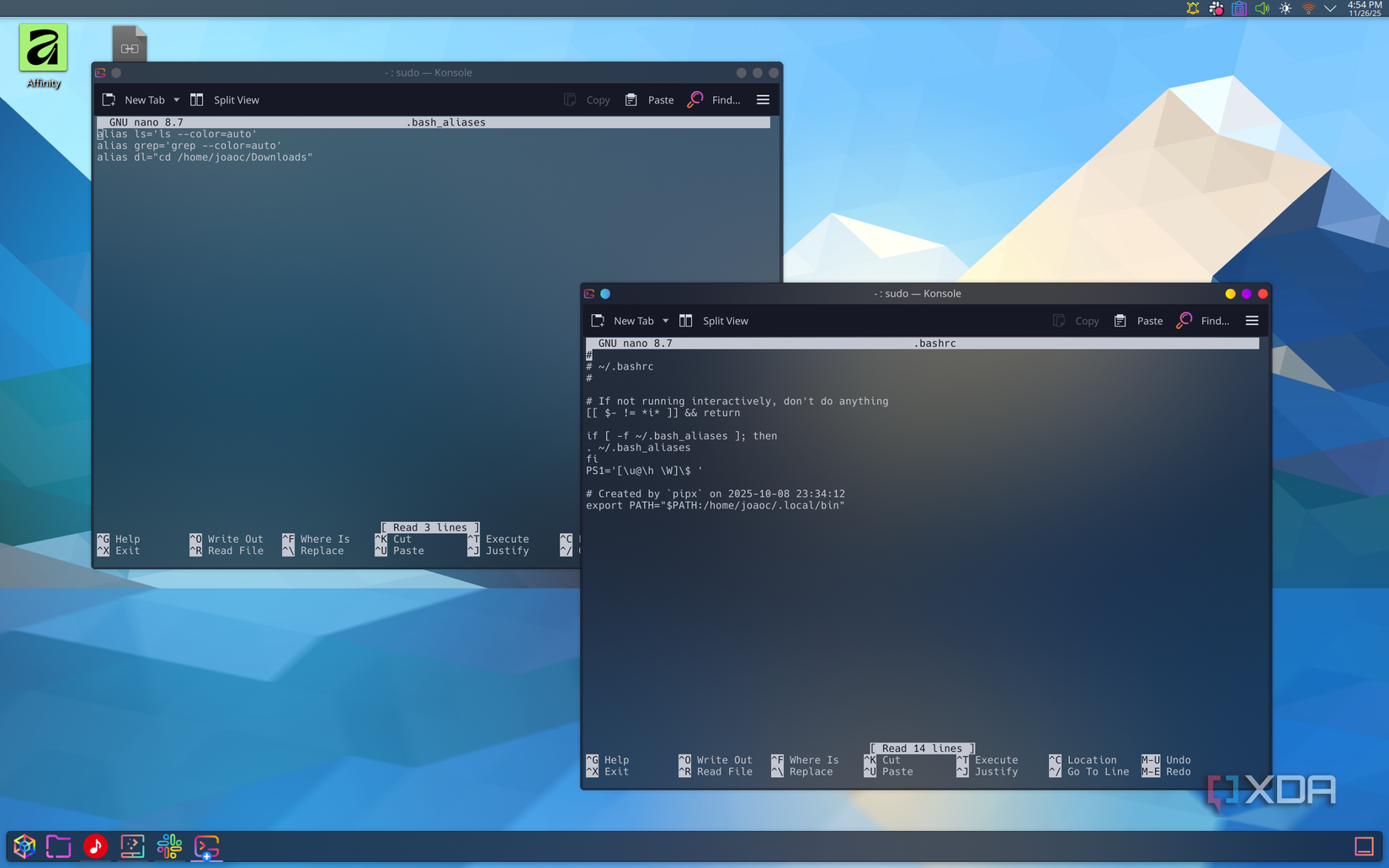Expand hidden system tray icons with the chevron
Screen dimensions: 1389x868
[1330, 8]
